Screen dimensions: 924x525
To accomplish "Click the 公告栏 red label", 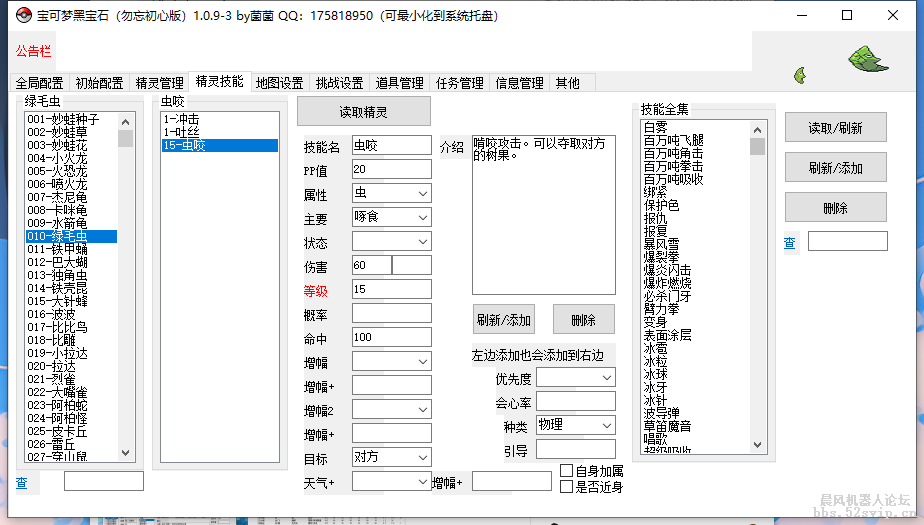I will [x=33, y=51].
